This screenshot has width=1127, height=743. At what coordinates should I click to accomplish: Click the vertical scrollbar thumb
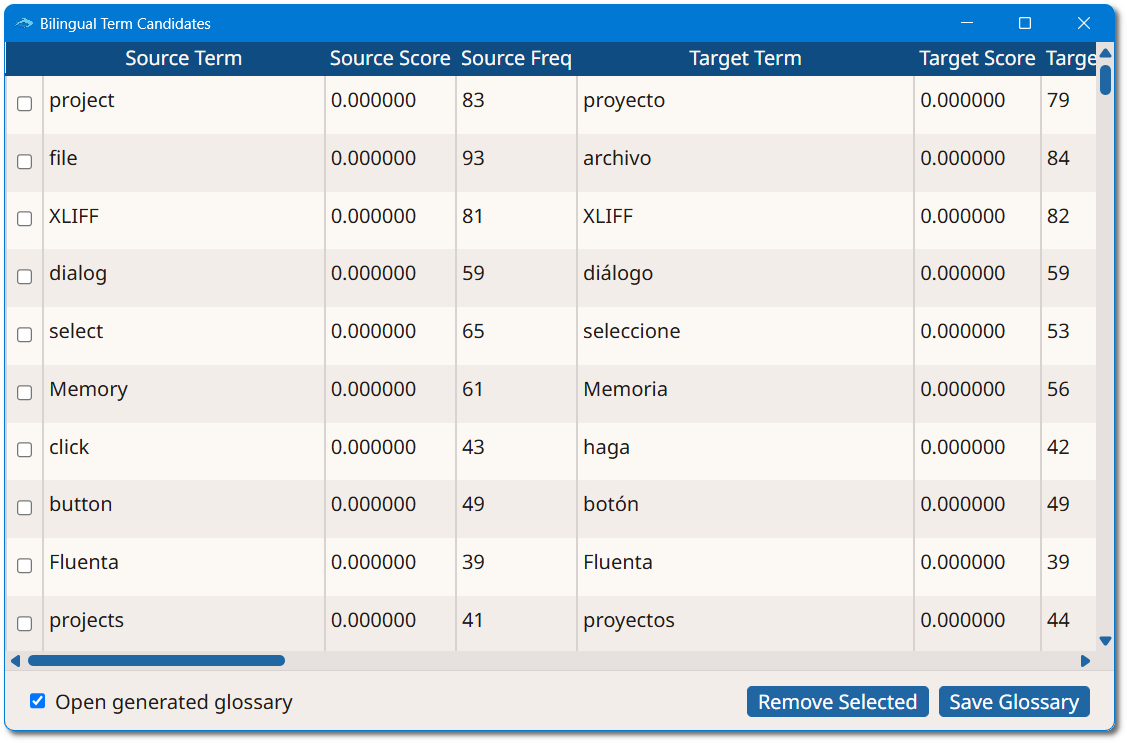click(x=1105, y=80)
